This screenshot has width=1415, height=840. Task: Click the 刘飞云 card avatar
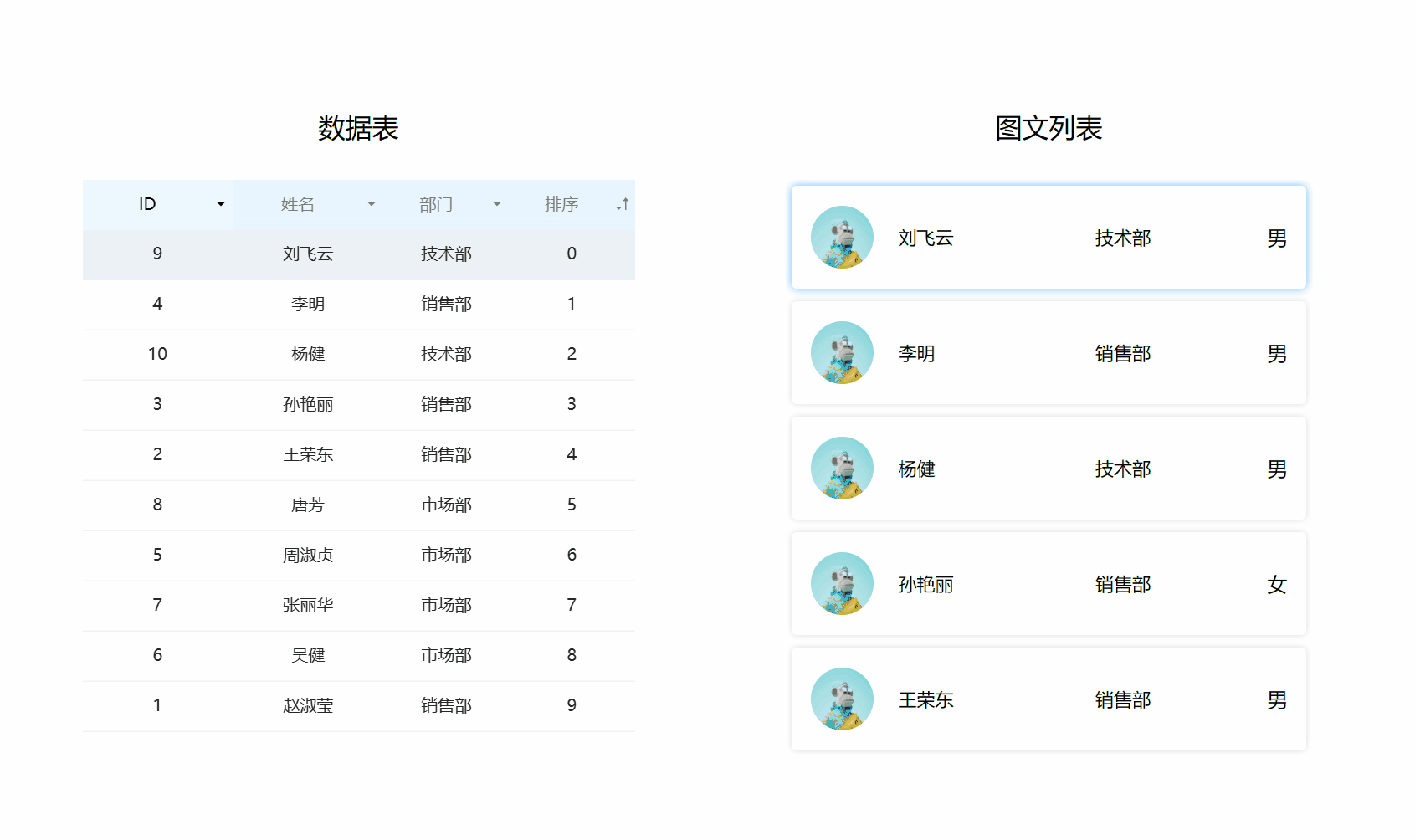[842, 238]
